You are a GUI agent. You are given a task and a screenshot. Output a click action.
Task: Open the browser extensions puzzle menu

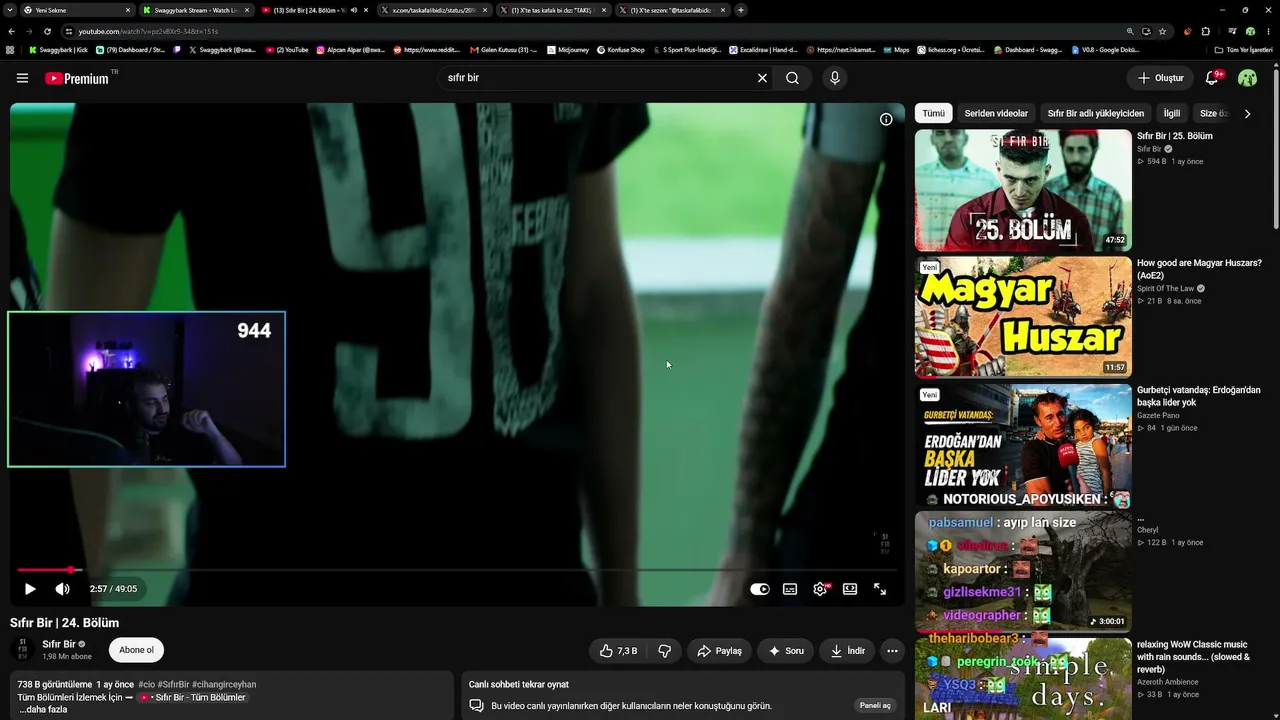(1205, 31)
